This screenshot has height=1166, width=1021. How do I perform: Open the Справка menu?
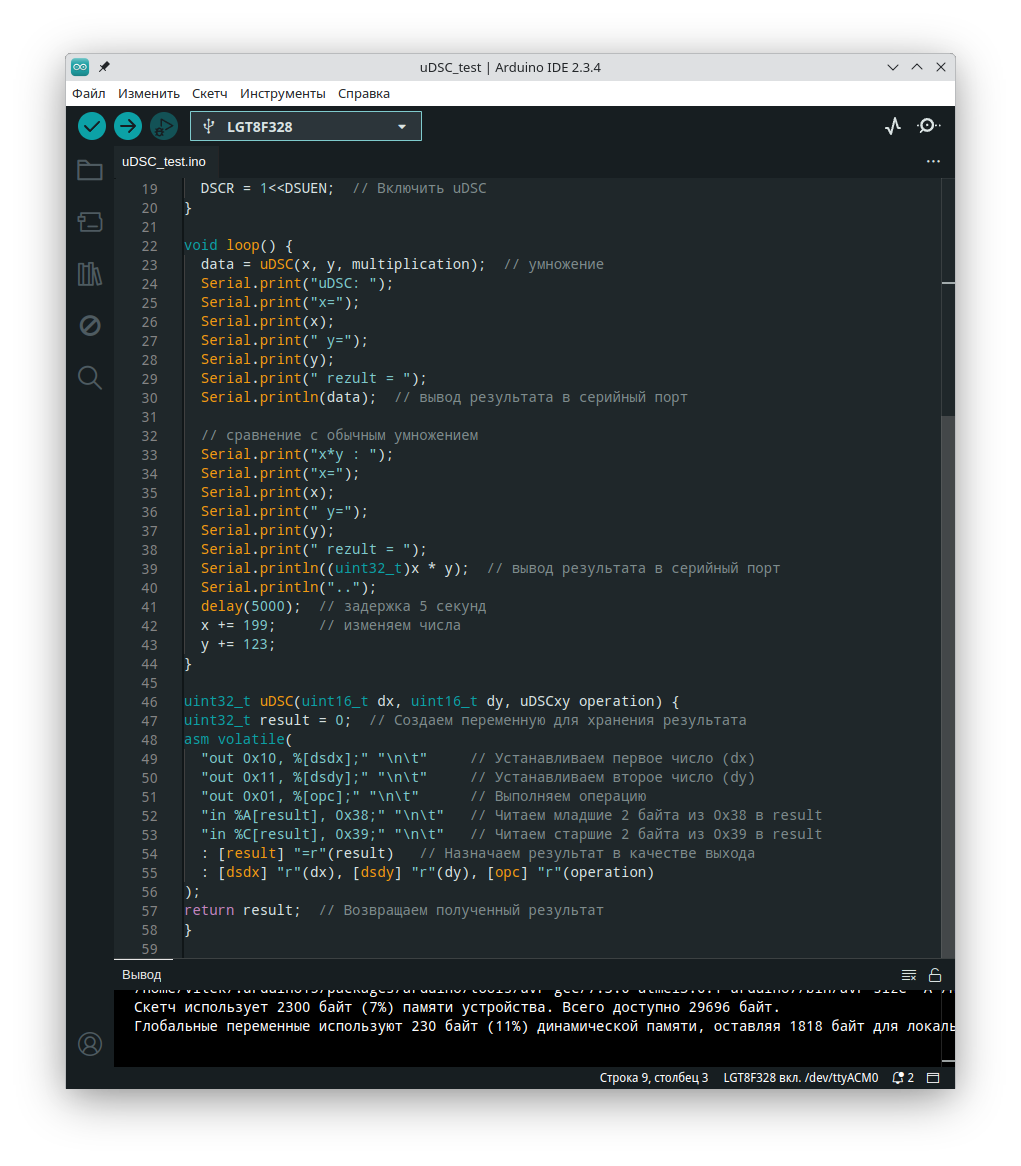(x=364, y=94)
